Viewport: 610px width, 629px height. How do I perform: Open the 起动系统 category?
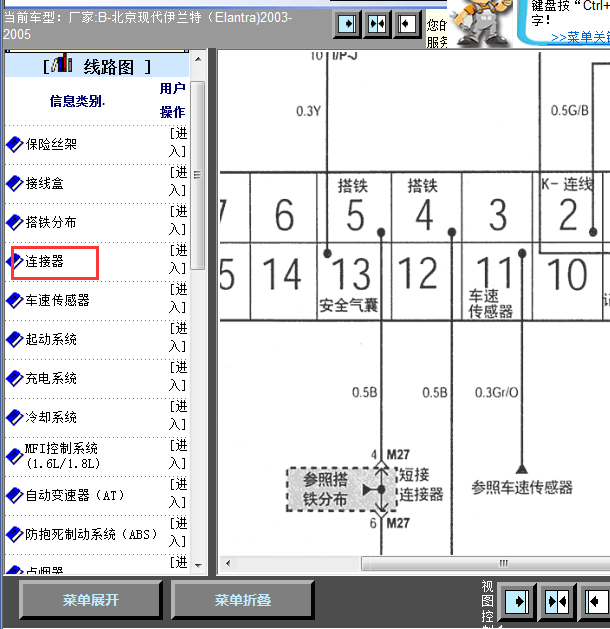(x=51, y=339)
